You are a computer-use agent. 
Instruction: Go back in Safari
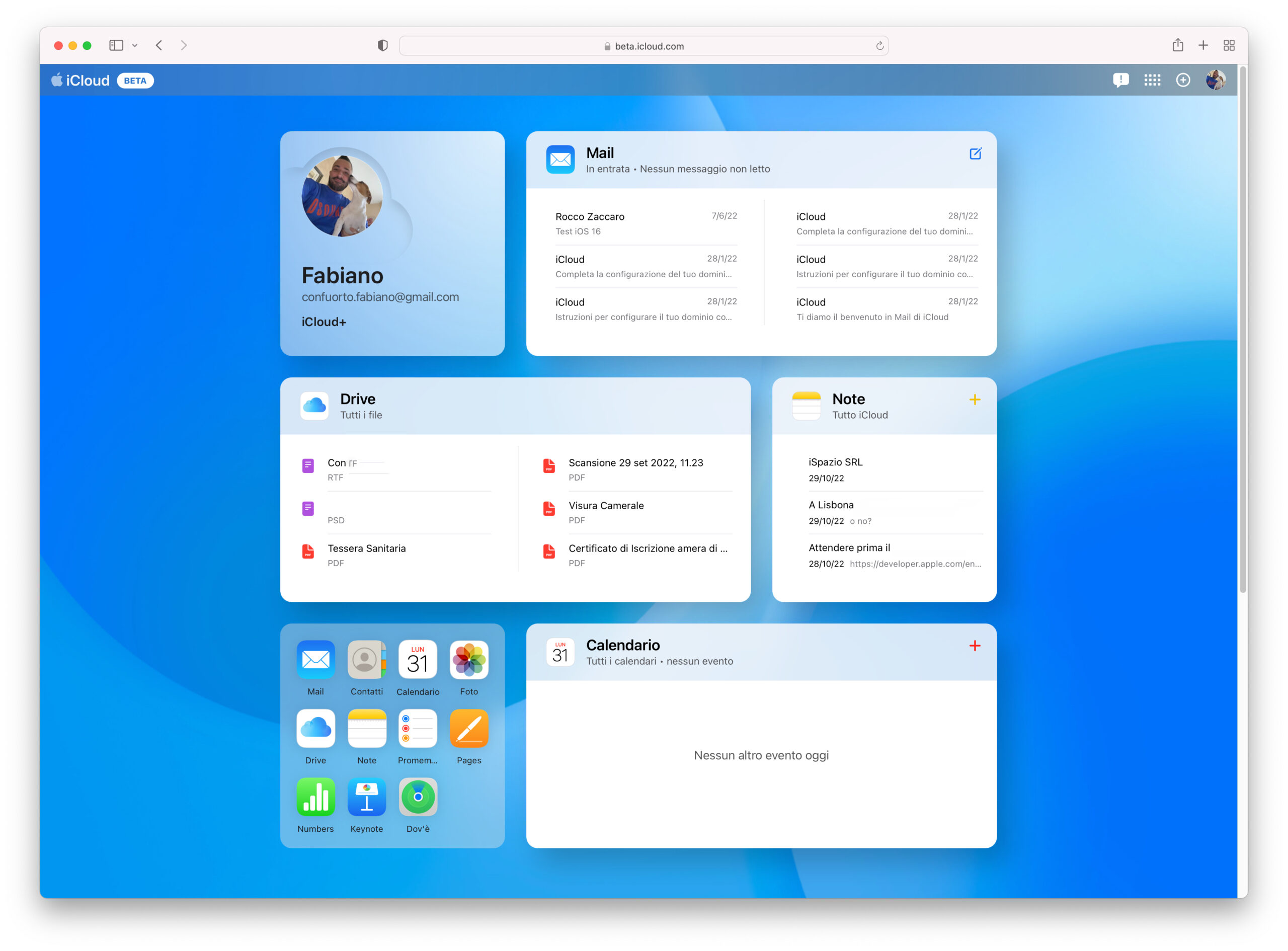pyautogui.click(x=159, y=45)
